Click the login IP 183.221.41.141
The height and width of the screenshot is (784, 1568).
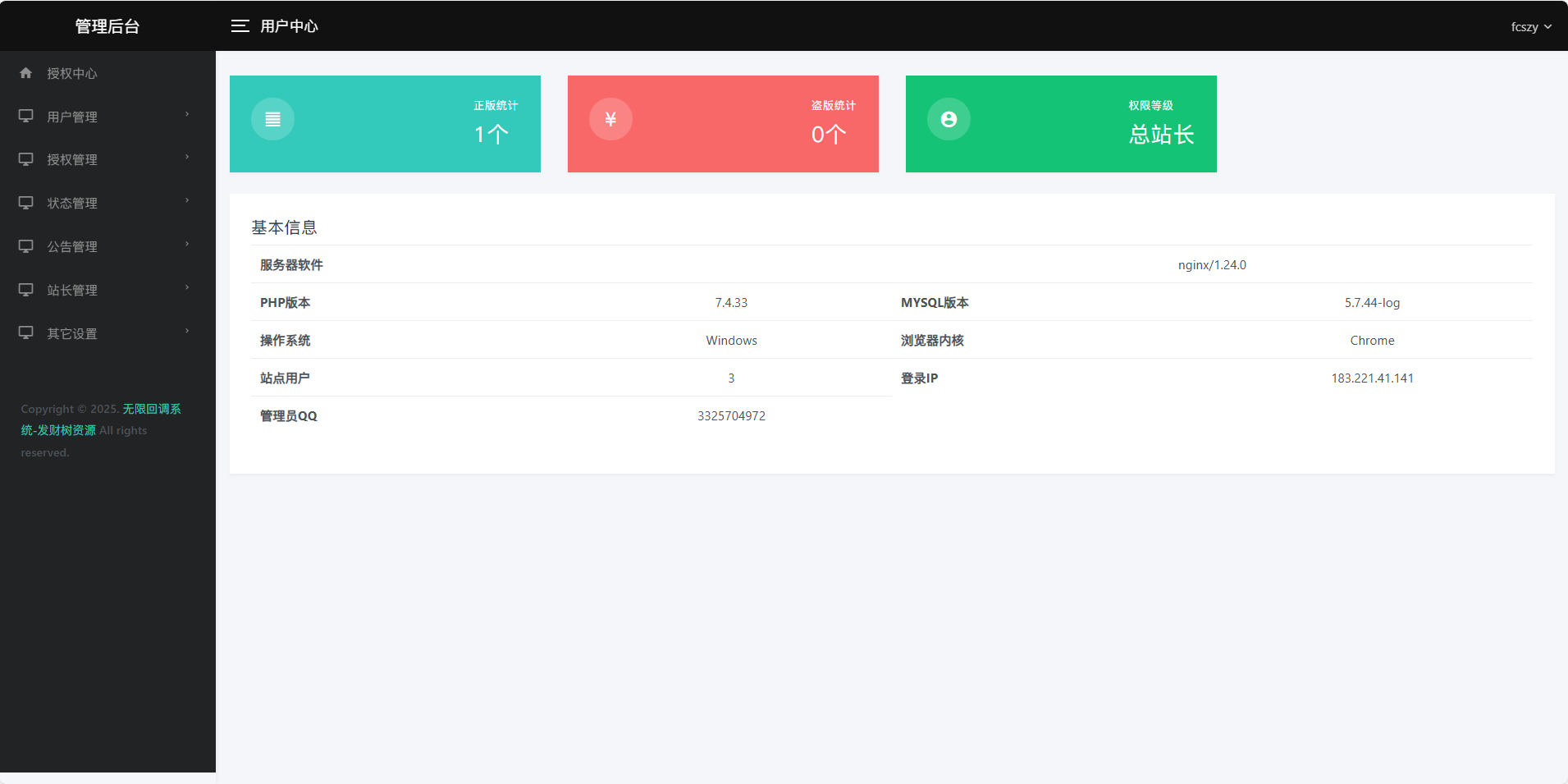pyautogui.click(x=1372, y=378)
